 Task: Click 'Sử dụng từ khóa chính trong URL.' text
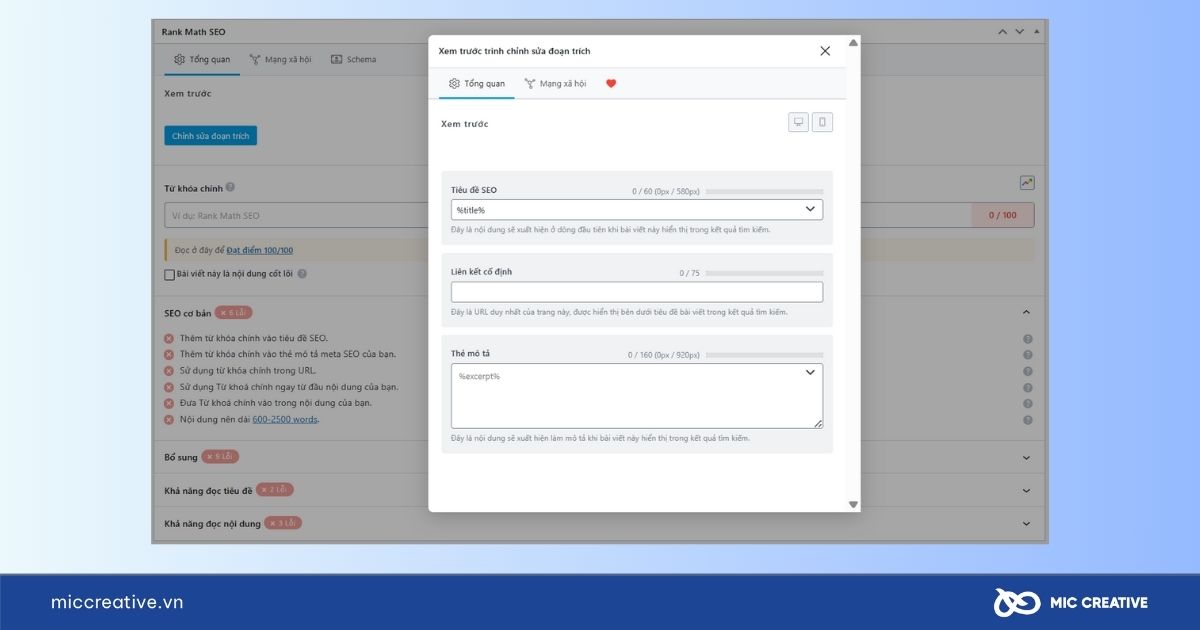pyautogui.click(x=248, y=371)
